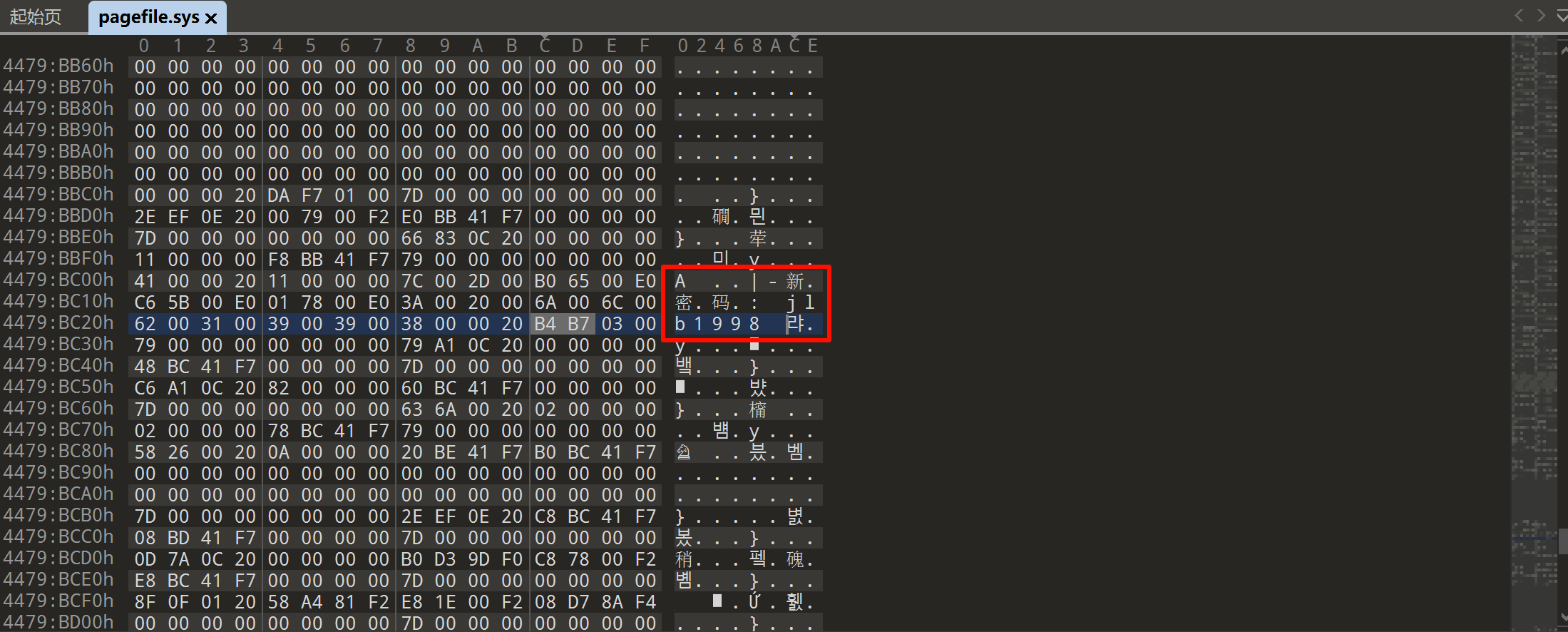Open the tab list dropdown arrow
The height and width of the screenshot is (632, 1568).
pos(1562,16)
